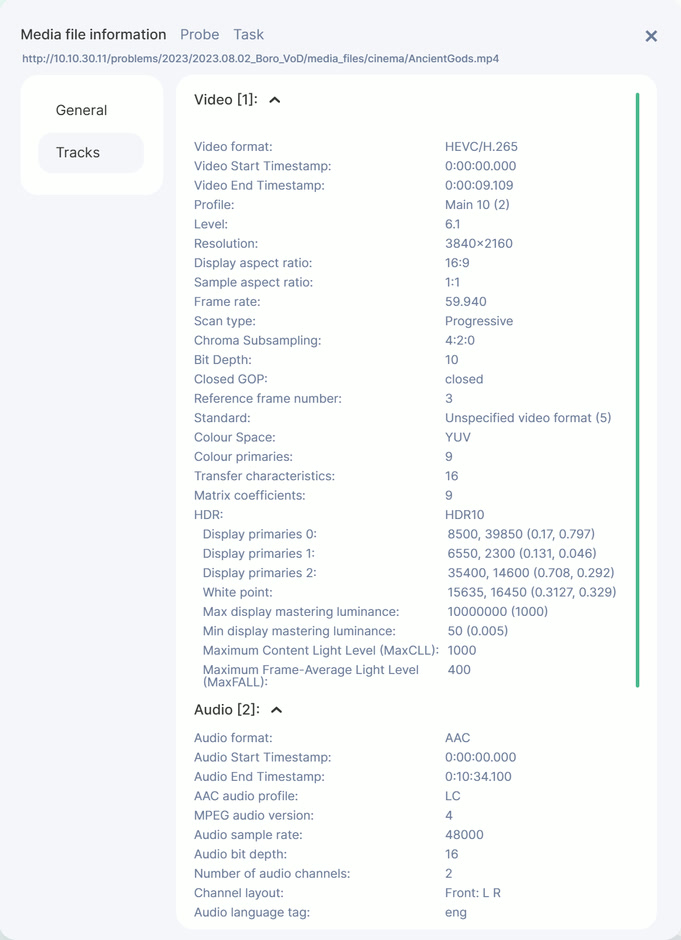This screenshot has width=681, height=940.
Task: Click the Audio [2] section heading
Action: tap(226, 710)
